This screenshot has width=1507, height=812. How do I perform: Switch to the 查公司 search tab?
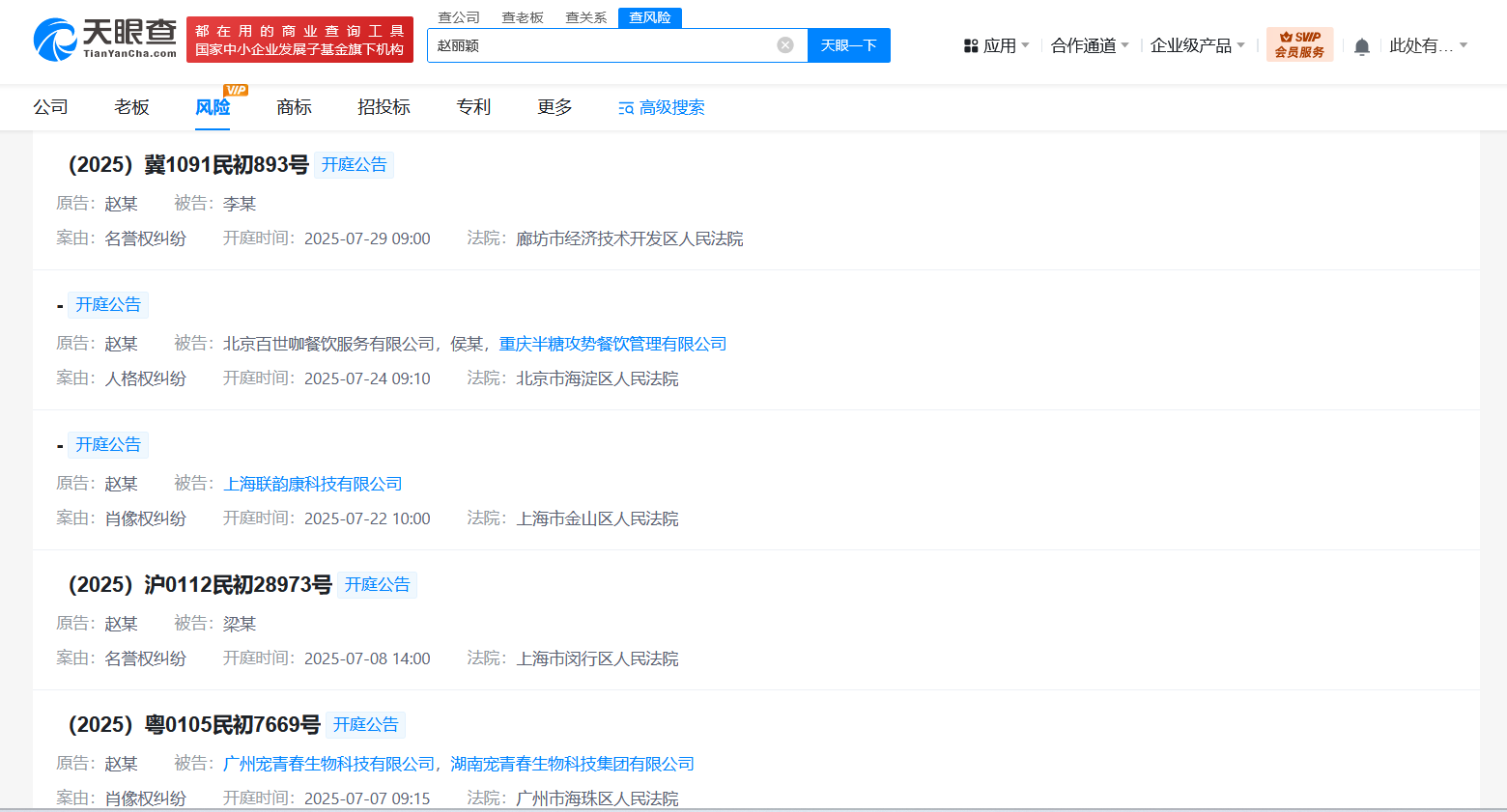point(459,17)
